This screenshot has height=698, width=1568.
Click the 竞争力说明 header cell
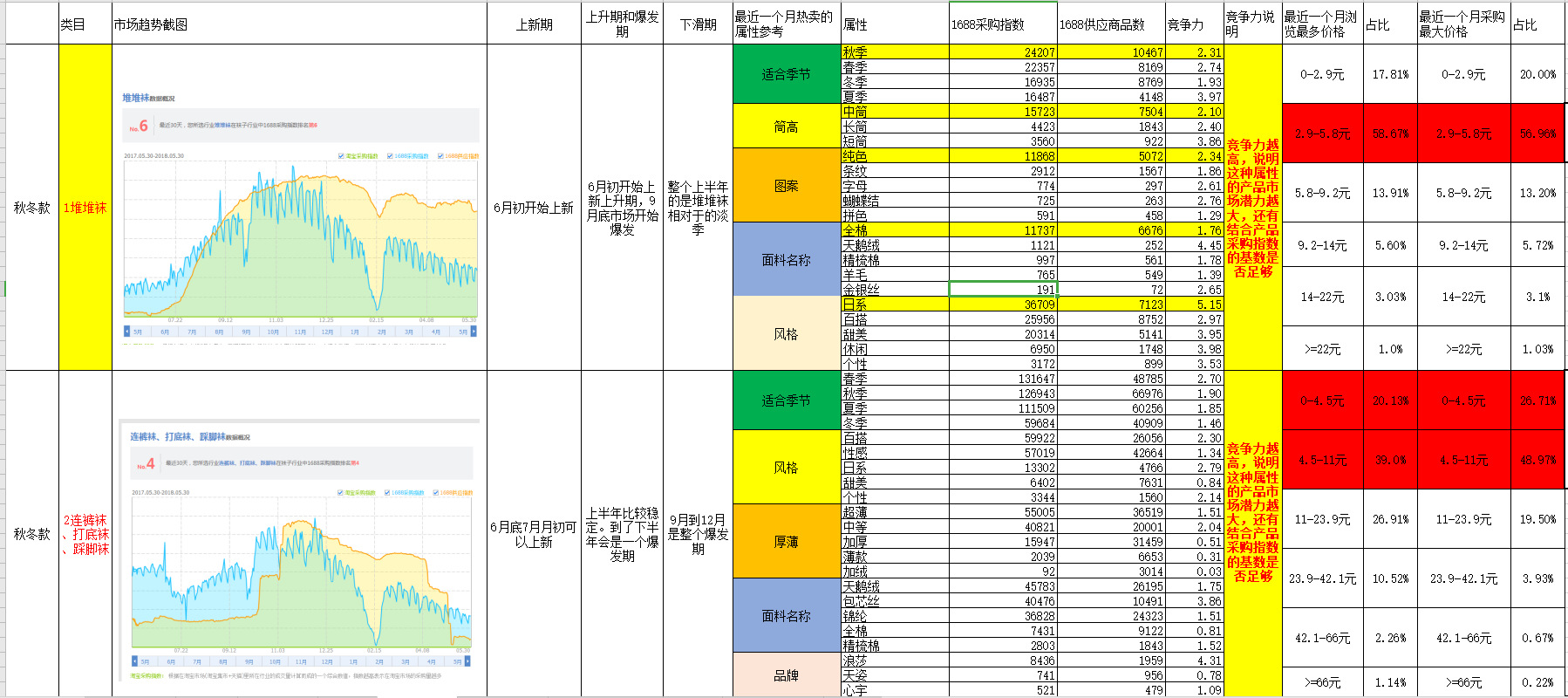(1252, 24)
